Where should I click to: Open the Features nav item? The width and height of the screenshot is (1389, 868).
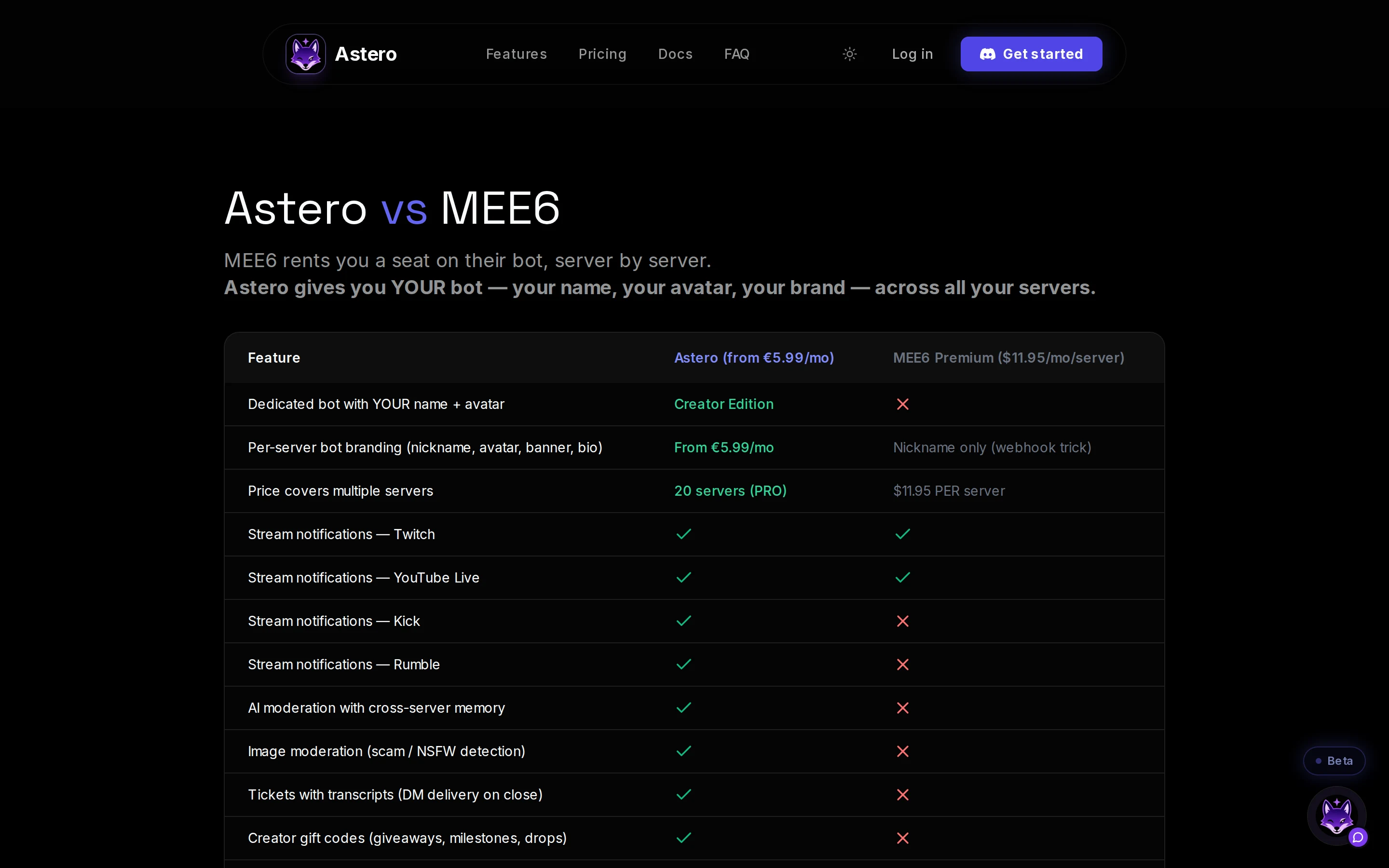pos(516,54)
